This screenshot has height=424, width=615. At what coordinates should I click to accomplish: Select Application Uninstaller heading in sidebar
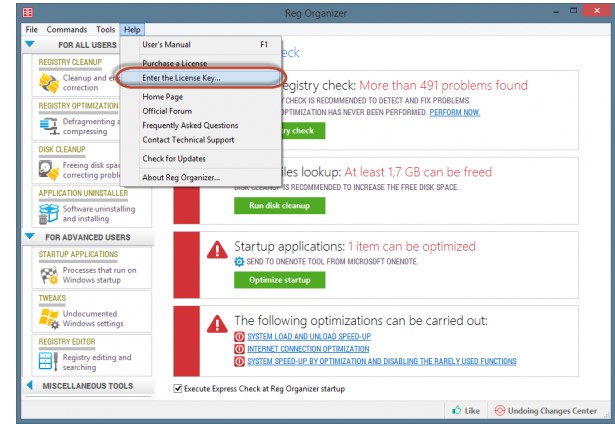tap(83, 193)
